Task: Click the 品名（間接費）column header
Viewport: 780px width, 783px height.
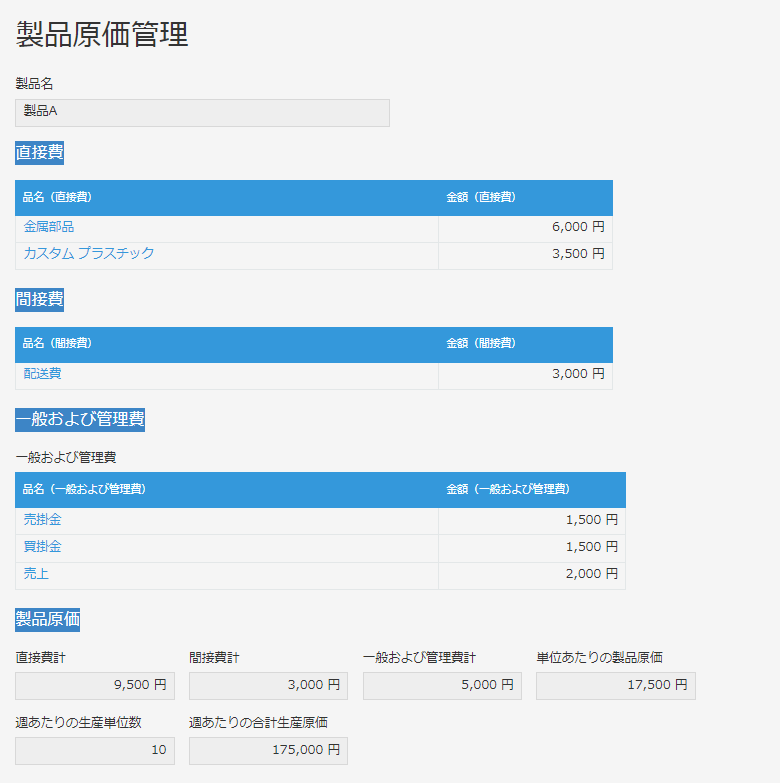Action: point(57,344)
